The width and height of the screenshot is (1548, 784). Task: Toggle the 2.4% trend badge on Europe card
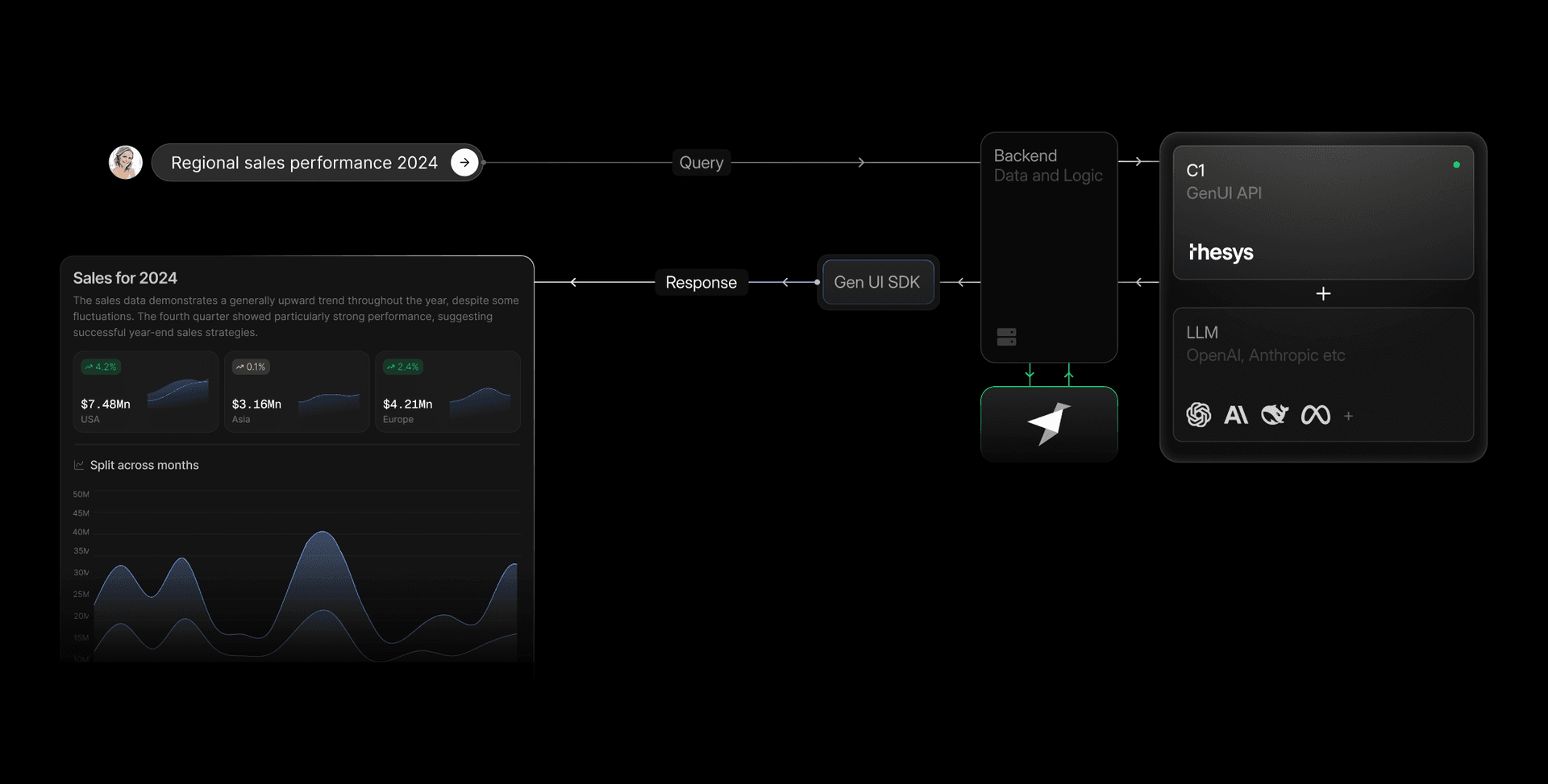(402, 367)
